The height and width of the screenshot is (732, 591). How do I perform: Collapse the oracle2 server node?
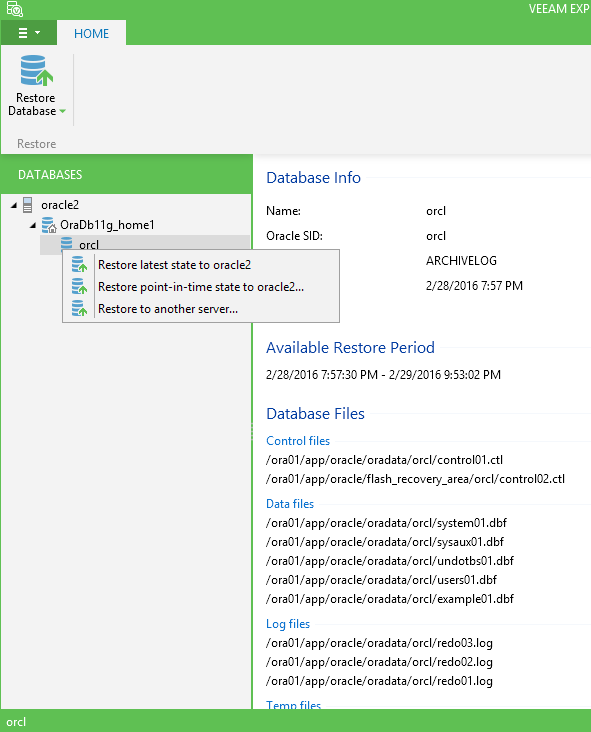click(14, 205)
